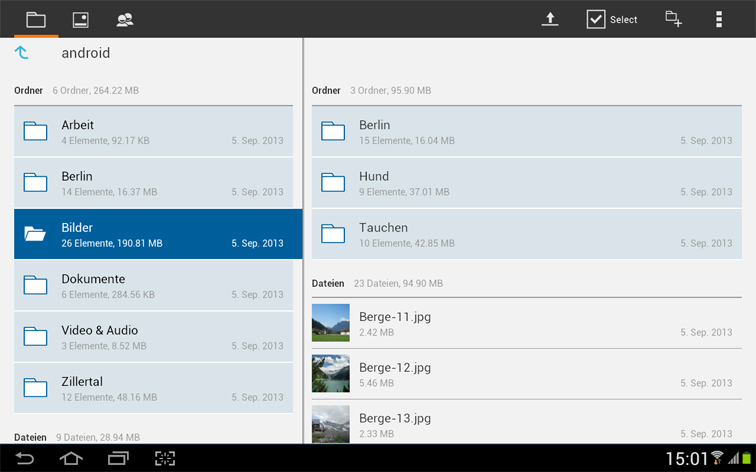Open the Video & Audio folder
Screen dimensions: 756x472
[153, 337]
